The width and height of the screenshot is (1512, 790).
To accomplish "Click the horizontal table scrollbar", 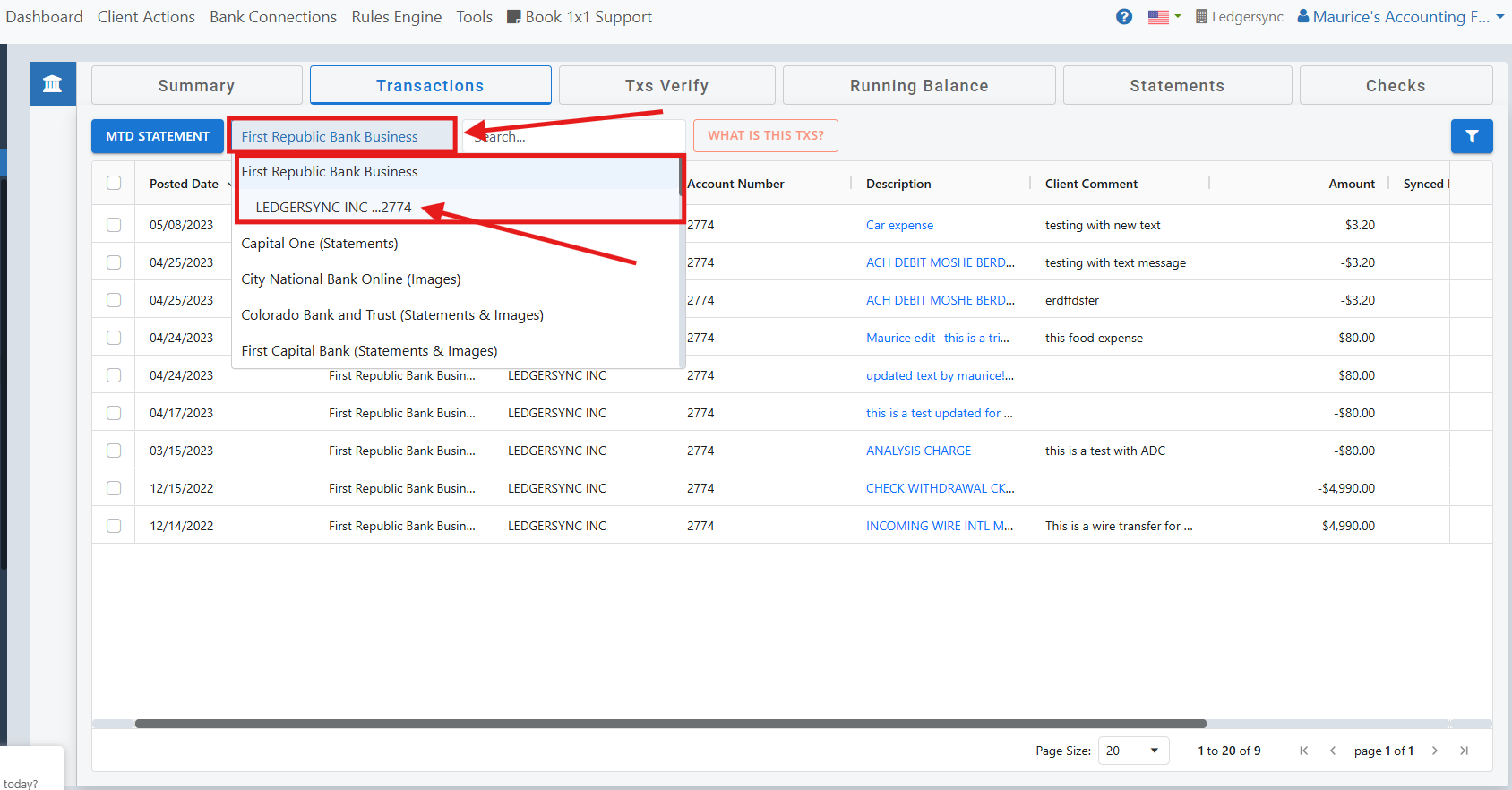I will coord(671,724).
